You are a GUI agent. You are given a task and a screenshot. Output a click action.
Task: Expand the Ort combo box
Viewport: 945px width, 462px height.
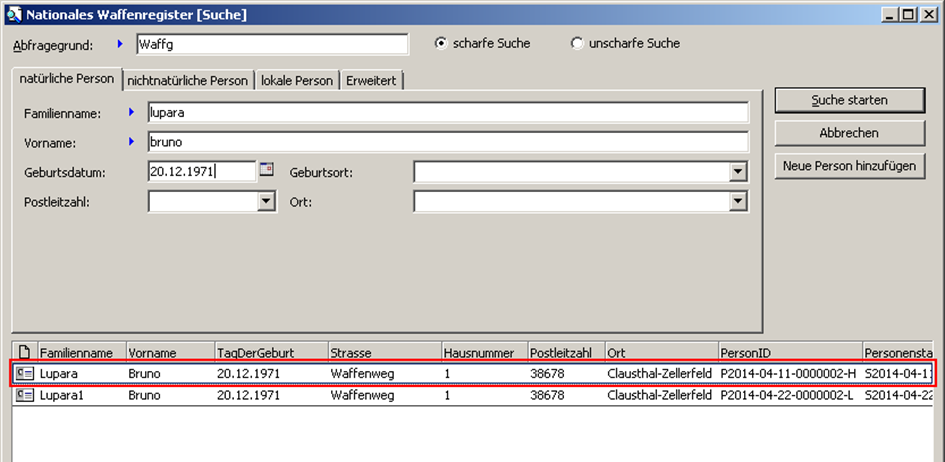(x=738, y=202)
